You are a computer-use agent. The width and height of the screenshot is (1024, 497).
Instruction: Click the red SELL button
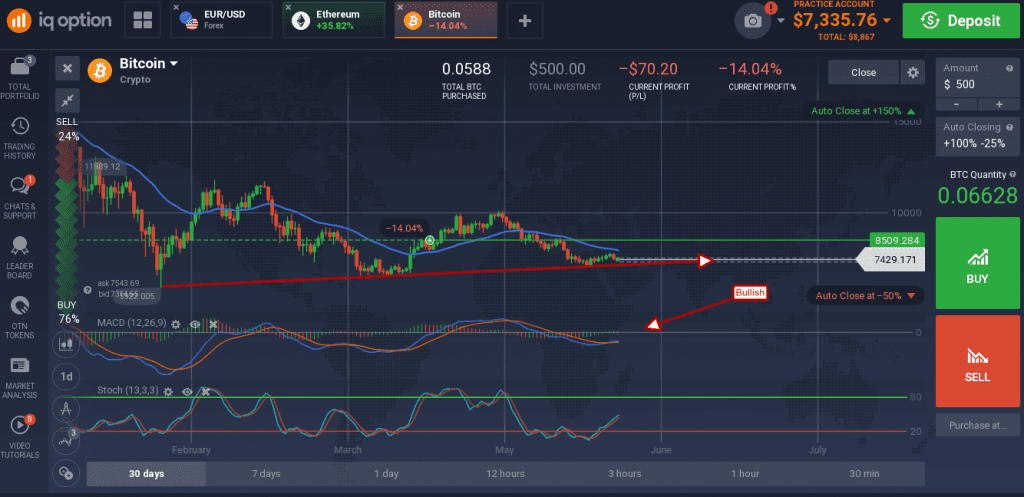pos(978,361)
